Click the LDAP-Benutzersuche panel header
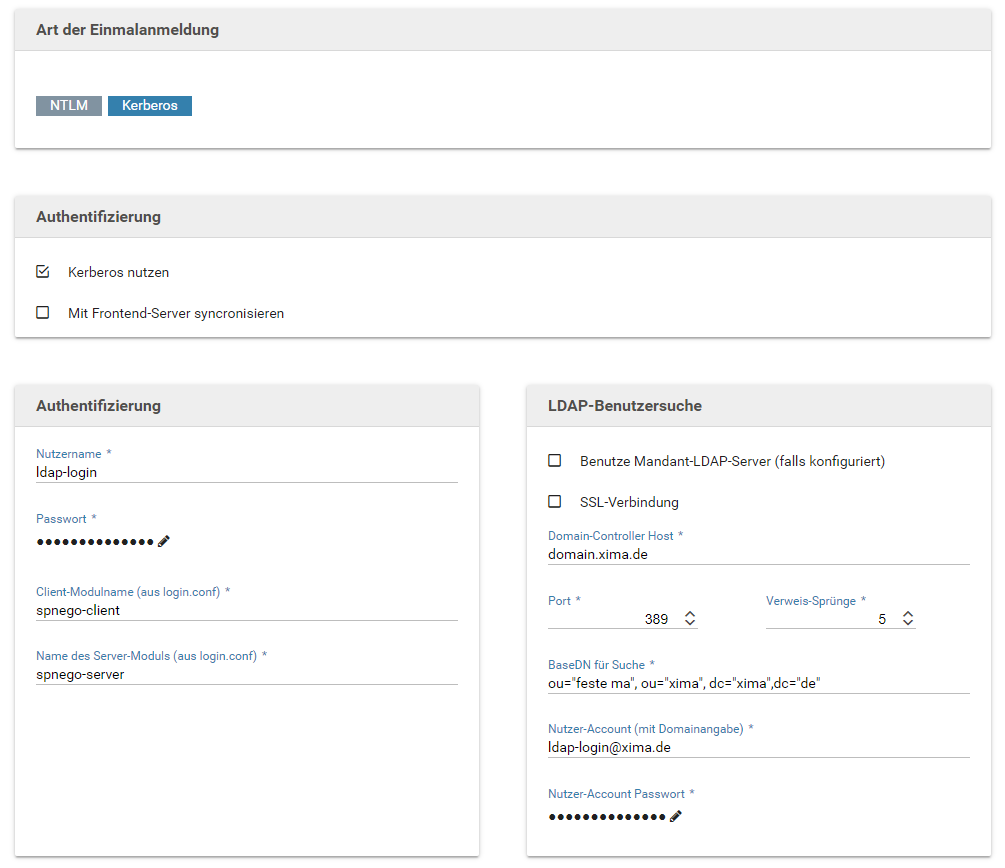The height and width of the screenshot is (868, 1005). click(x=758, y=406)
